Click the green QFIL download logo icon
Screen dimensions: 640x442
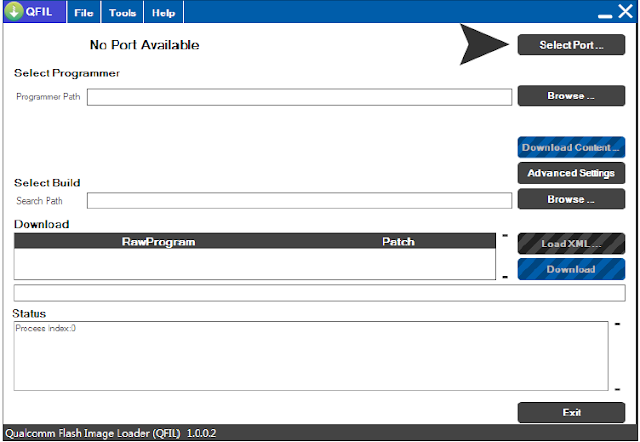(x=13, y=11)
